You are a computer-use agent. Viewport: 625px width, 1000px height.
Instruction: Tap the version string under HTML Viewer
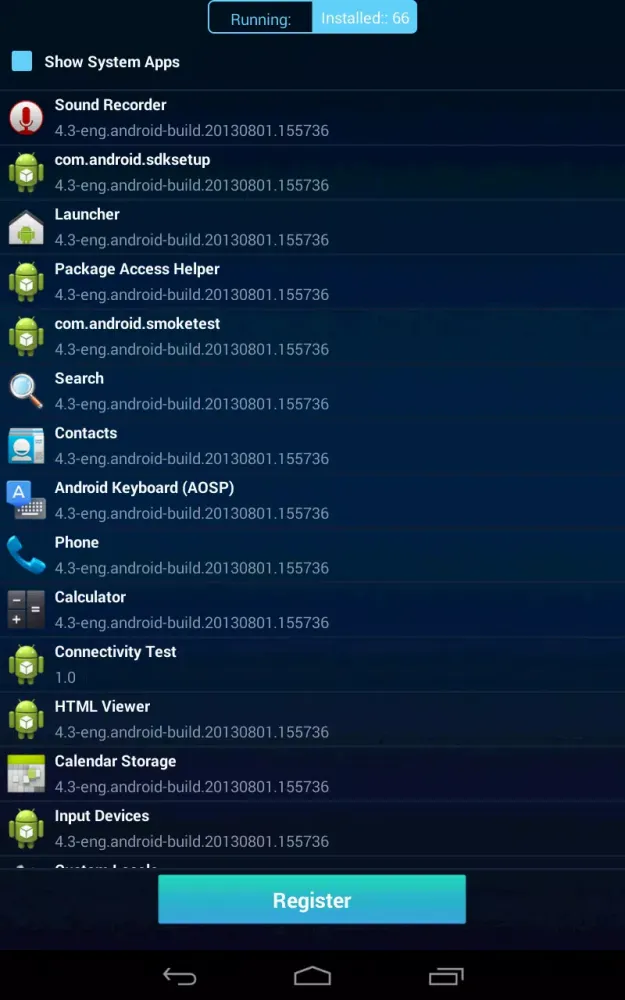pyautogui.click(x=192, y=732)
